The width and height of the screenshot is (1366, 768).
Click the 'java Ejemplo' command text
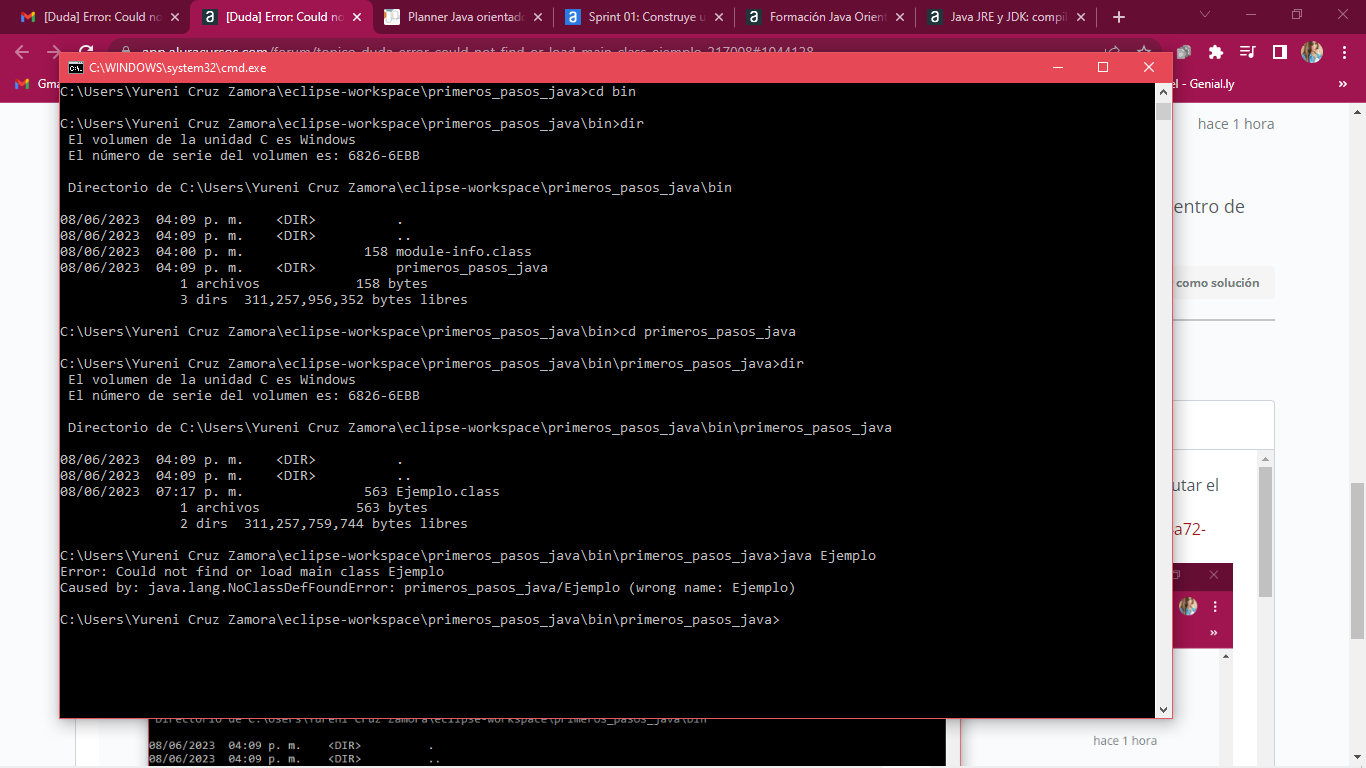[828, 556]
